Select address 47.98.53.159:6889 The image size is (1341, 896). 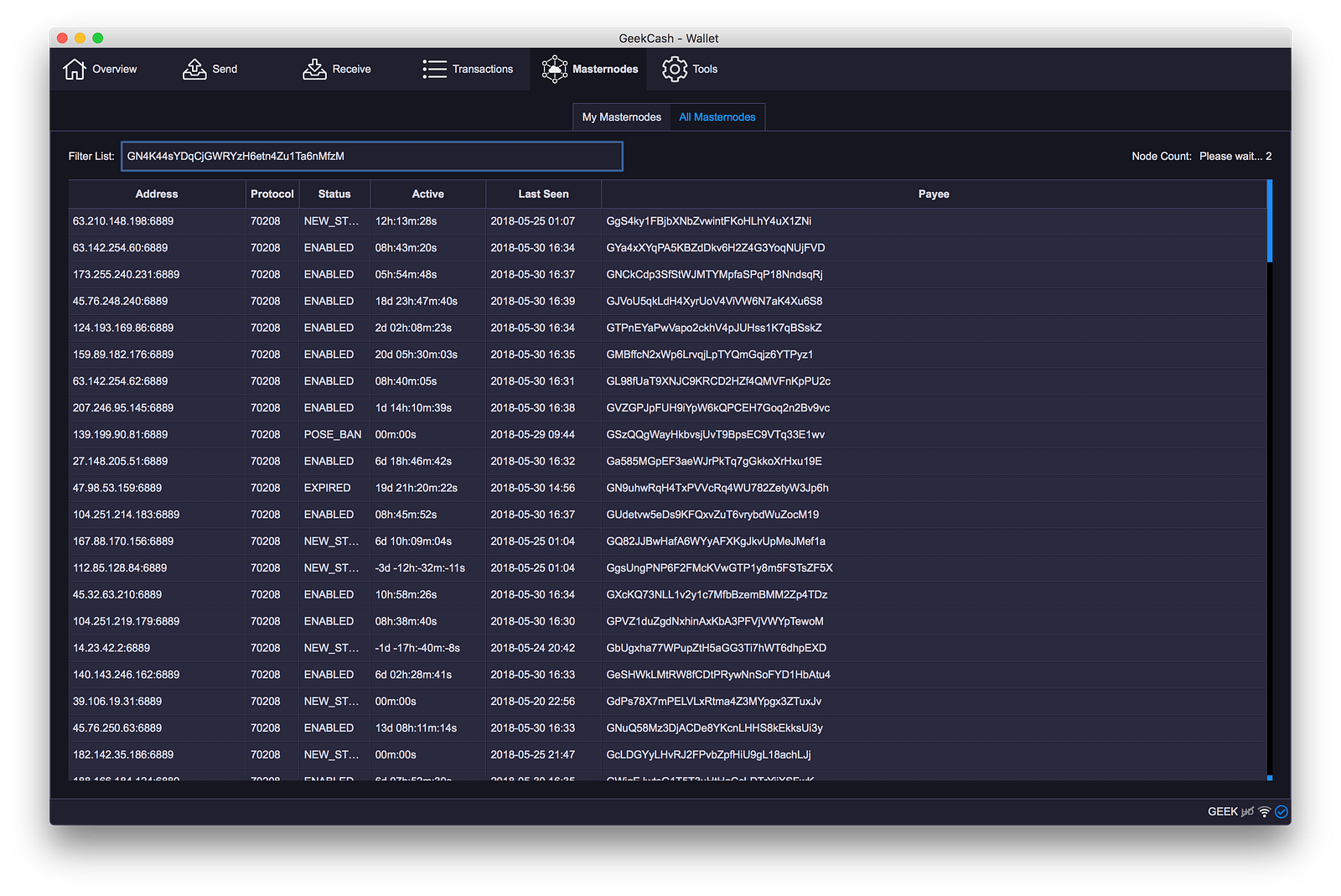(x=117, y=488)
